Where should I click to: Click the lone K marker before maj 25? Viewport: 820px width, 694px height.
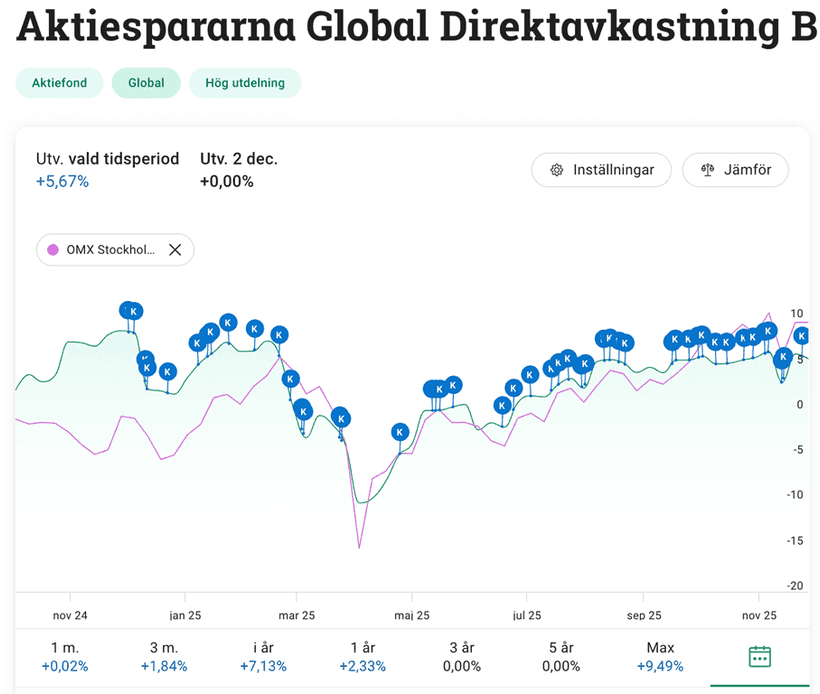tap(400, 432)
